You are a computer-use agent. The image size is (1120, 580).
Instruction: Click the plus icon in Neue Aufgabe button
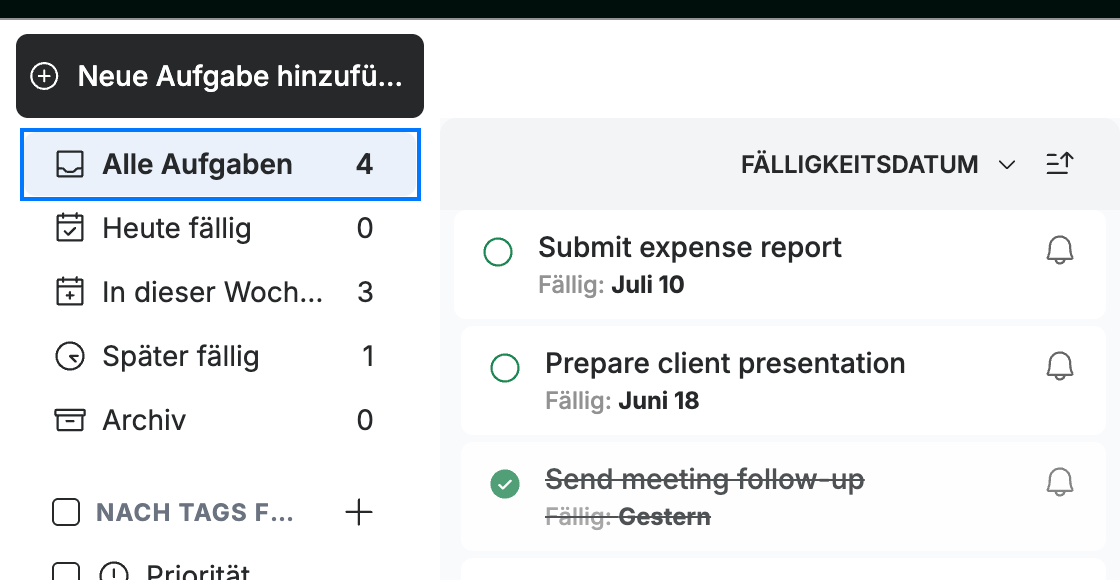coord(44,76)
